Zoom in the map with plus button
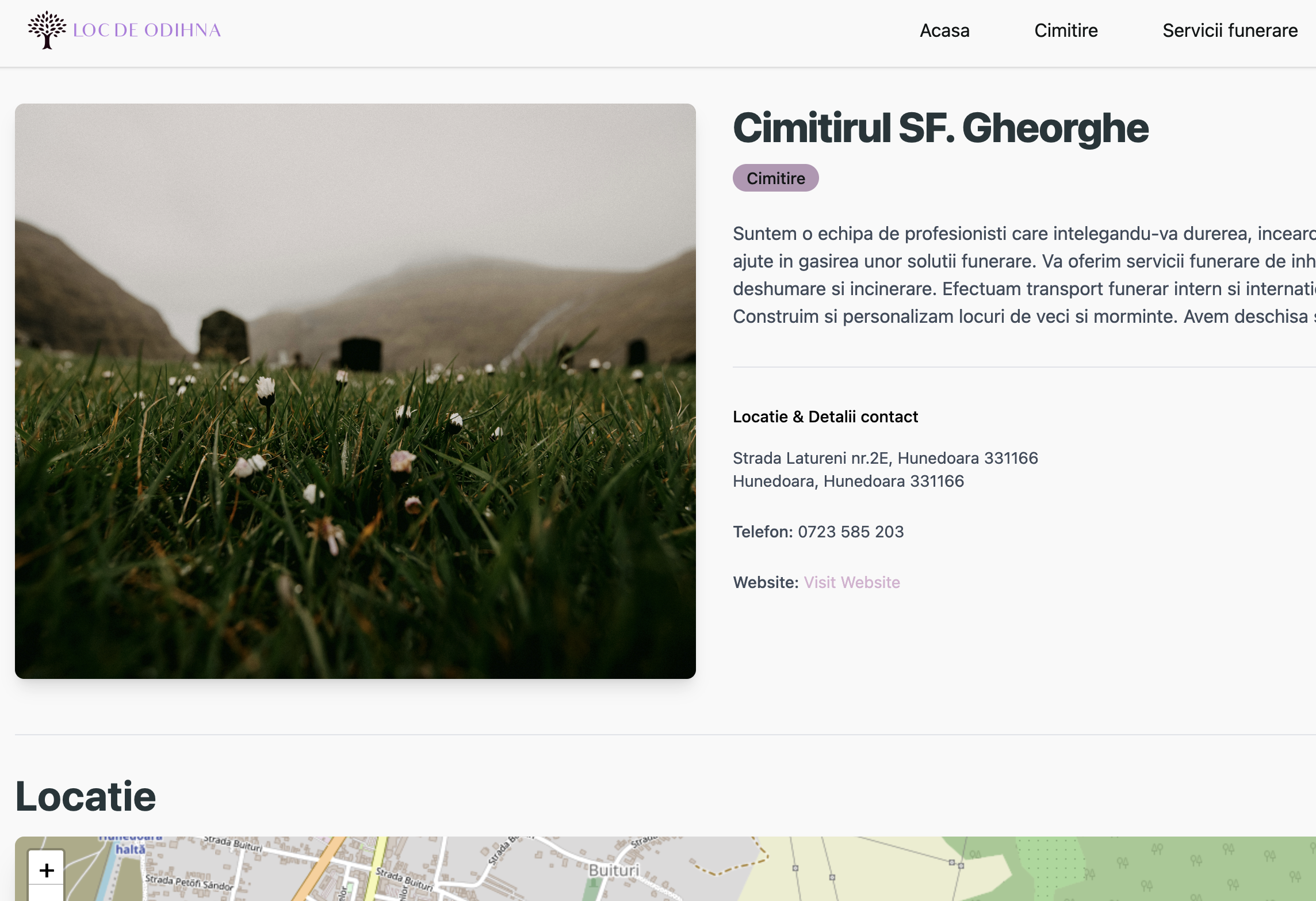The height and width of the screenshot is (901, 1316). [x=47, y=870]
